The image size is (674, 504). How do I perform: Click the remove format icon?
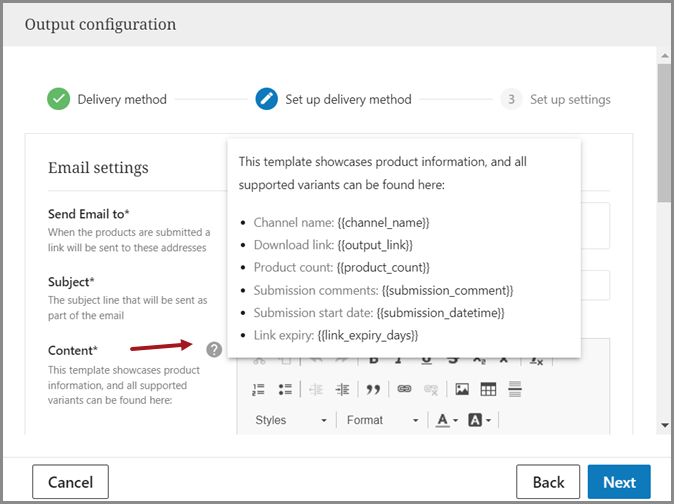537,360
